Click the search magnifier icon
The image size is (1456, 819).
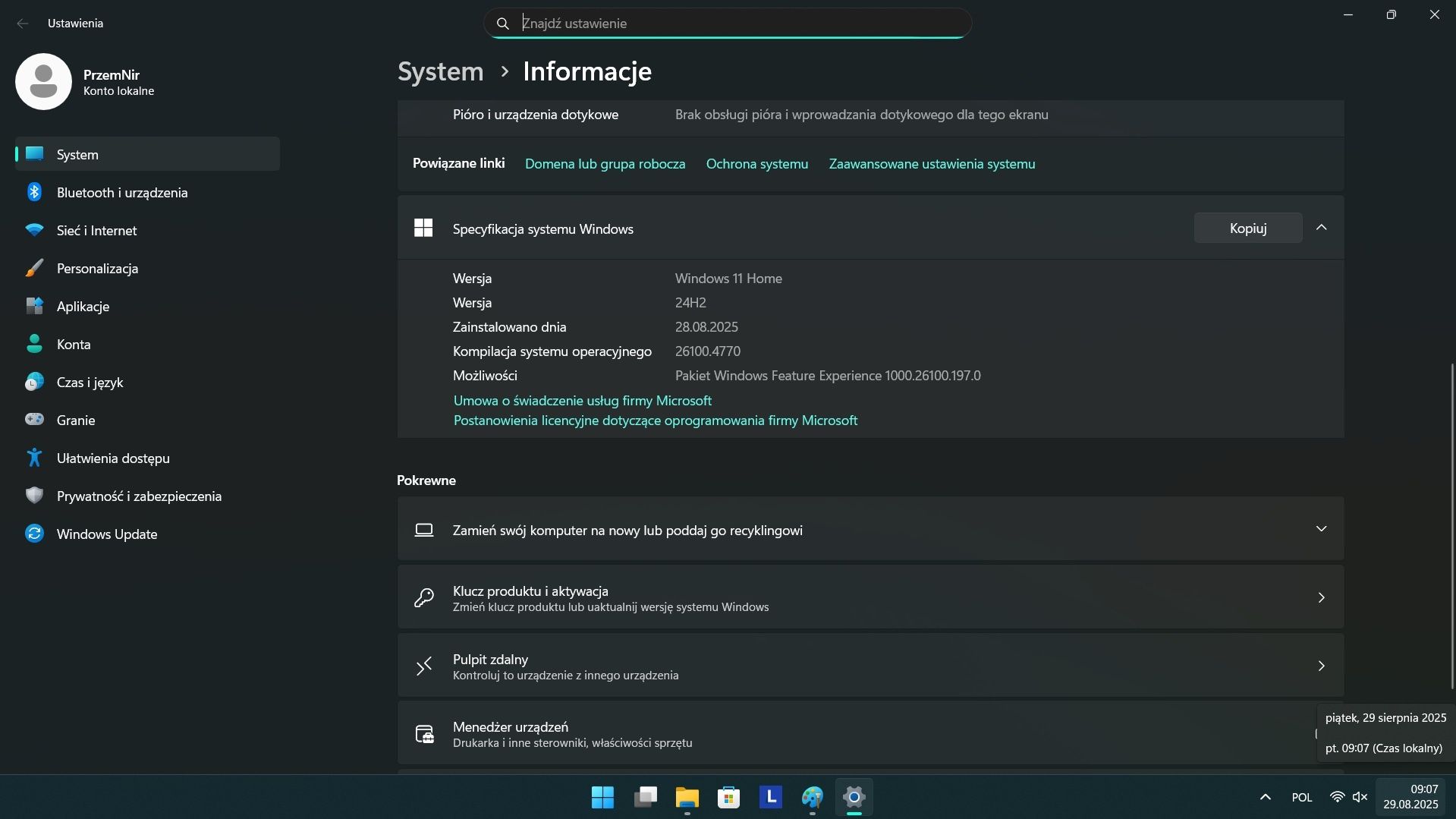(x=502, y=24)
